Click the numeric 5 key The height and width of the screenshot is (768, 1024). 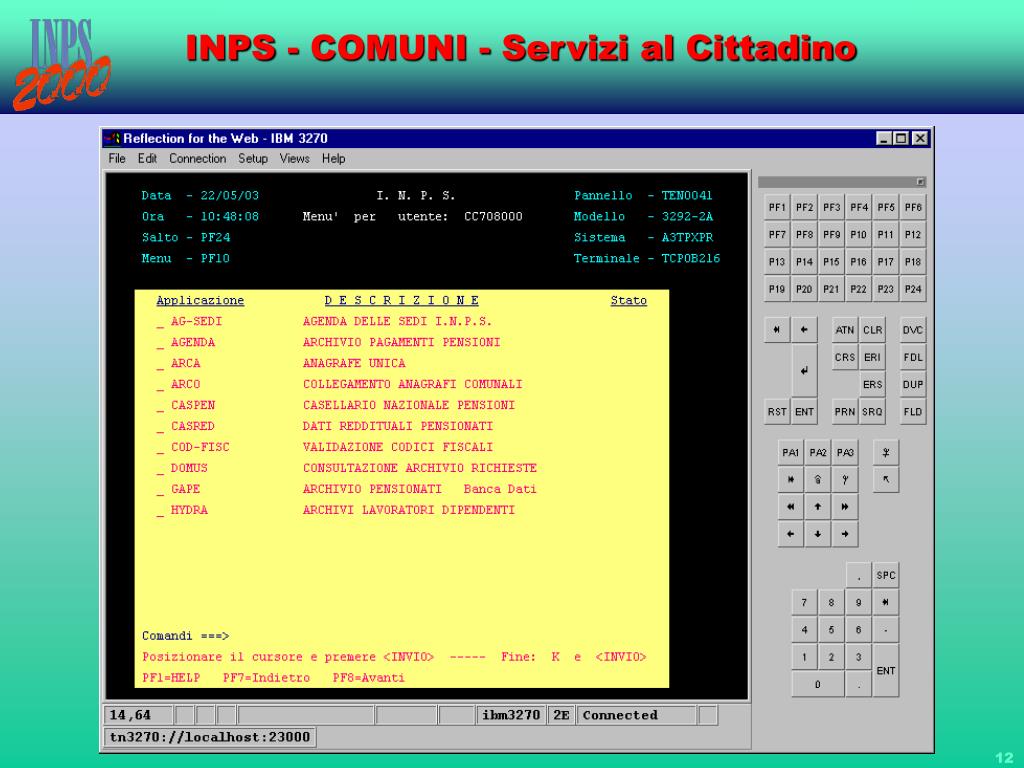pyautogui.click(x=831, y=630)
